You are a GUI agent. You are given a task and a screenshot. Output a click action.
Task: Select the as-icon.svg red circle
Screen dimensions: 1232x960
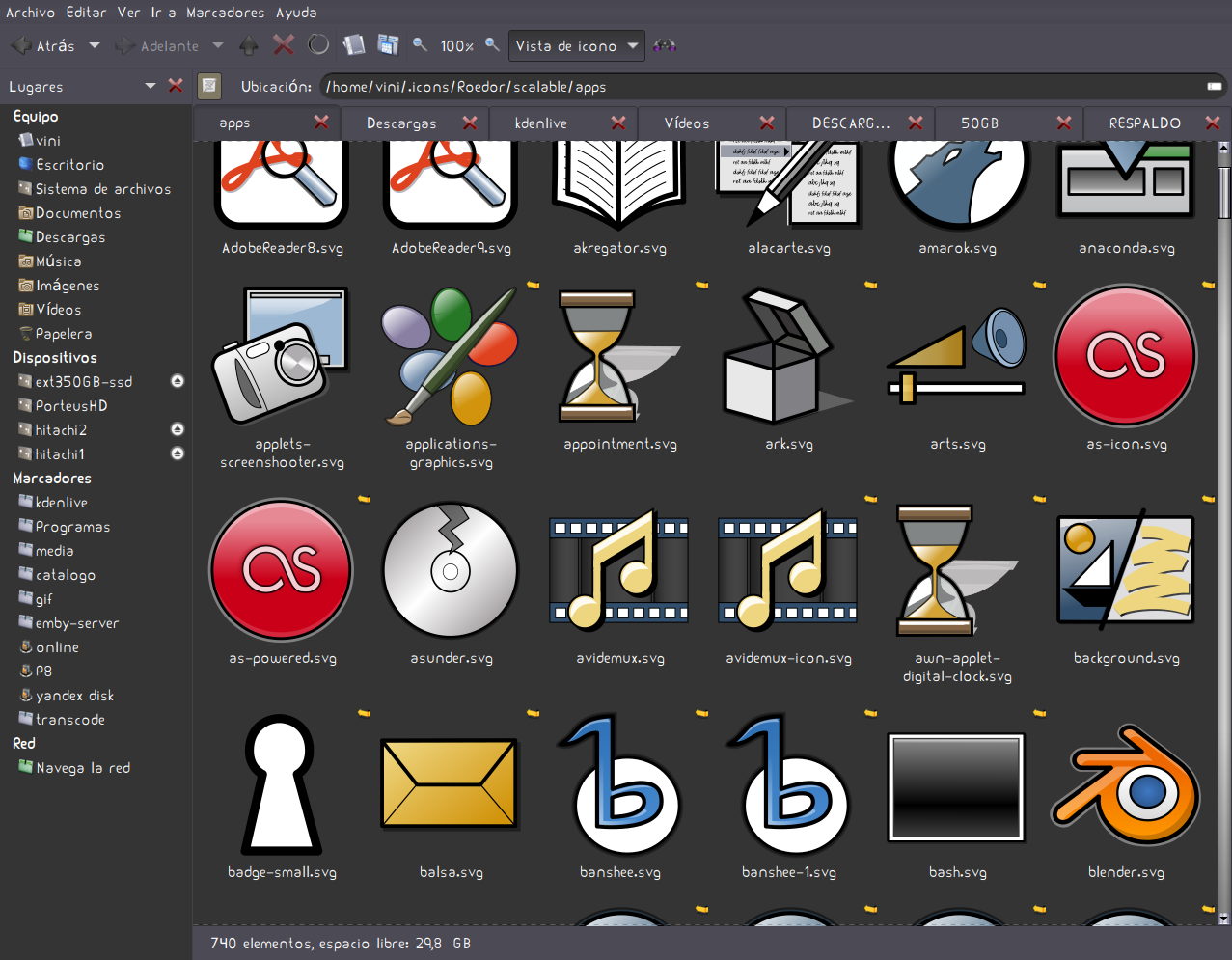(x=1126, y=357)
